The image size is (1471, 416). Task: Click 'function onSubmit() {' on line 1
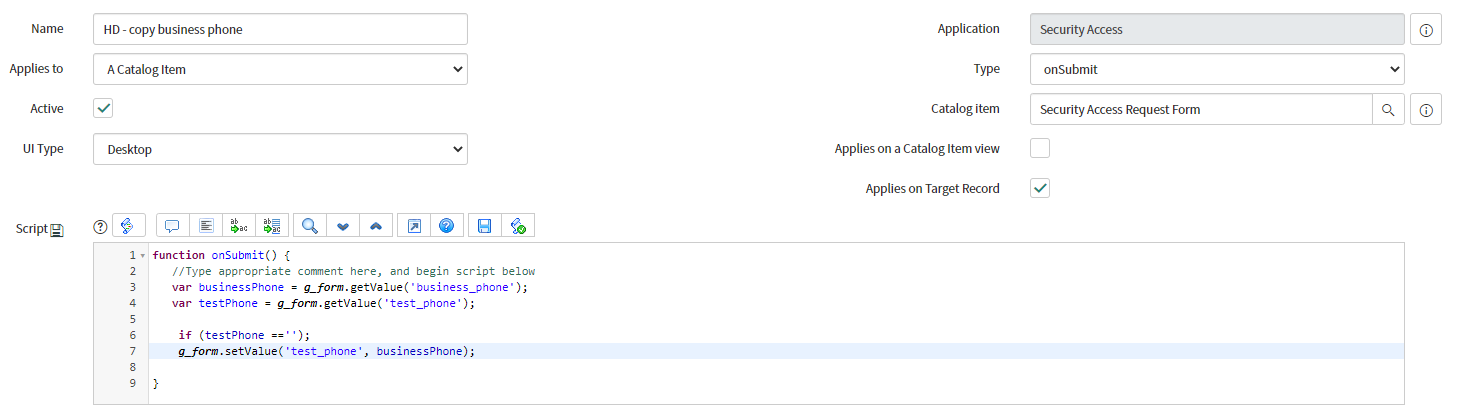tap(221, 255)
